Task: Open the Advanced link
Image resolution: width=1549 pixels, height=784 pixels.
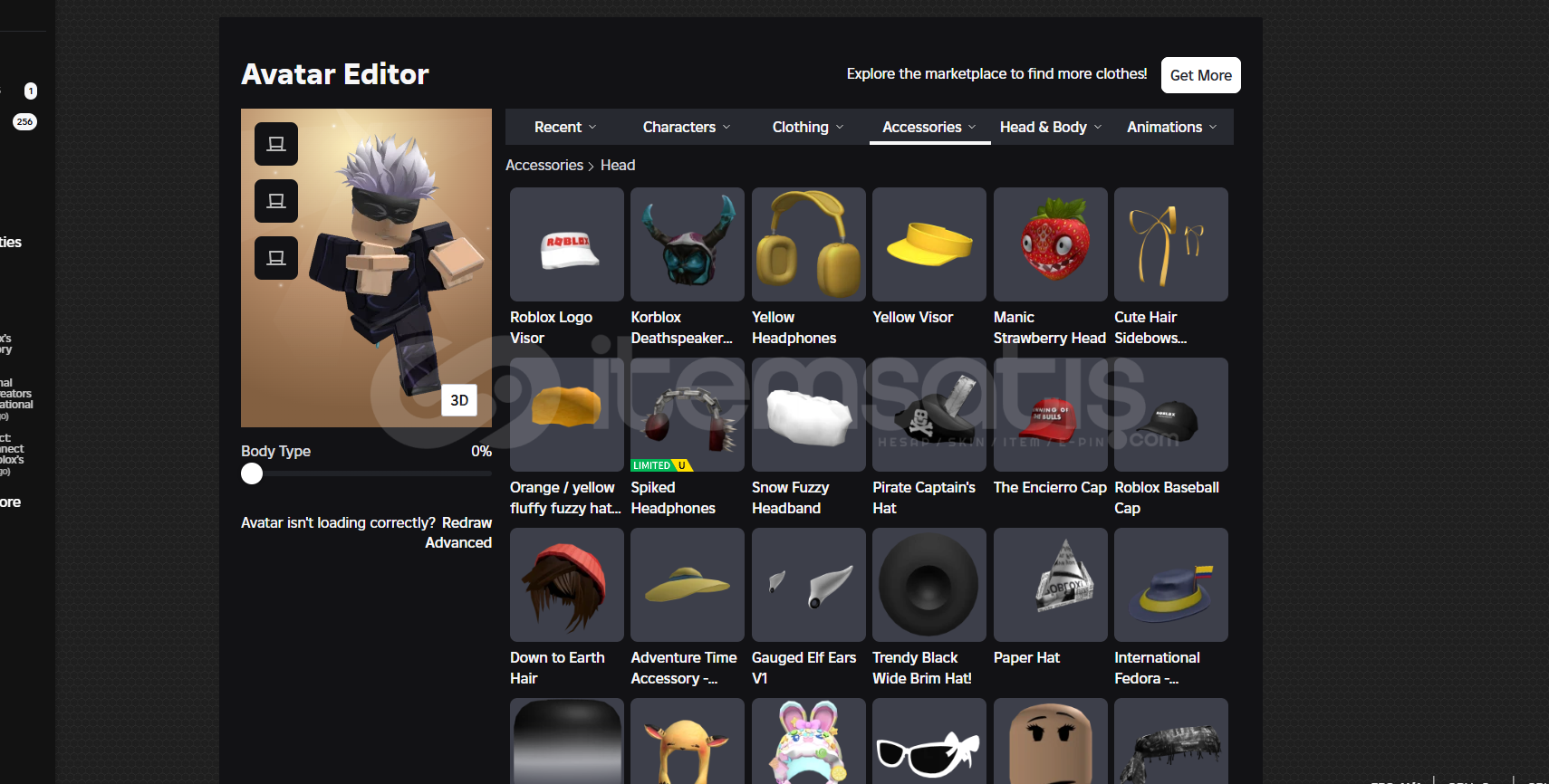Action: 458,542
